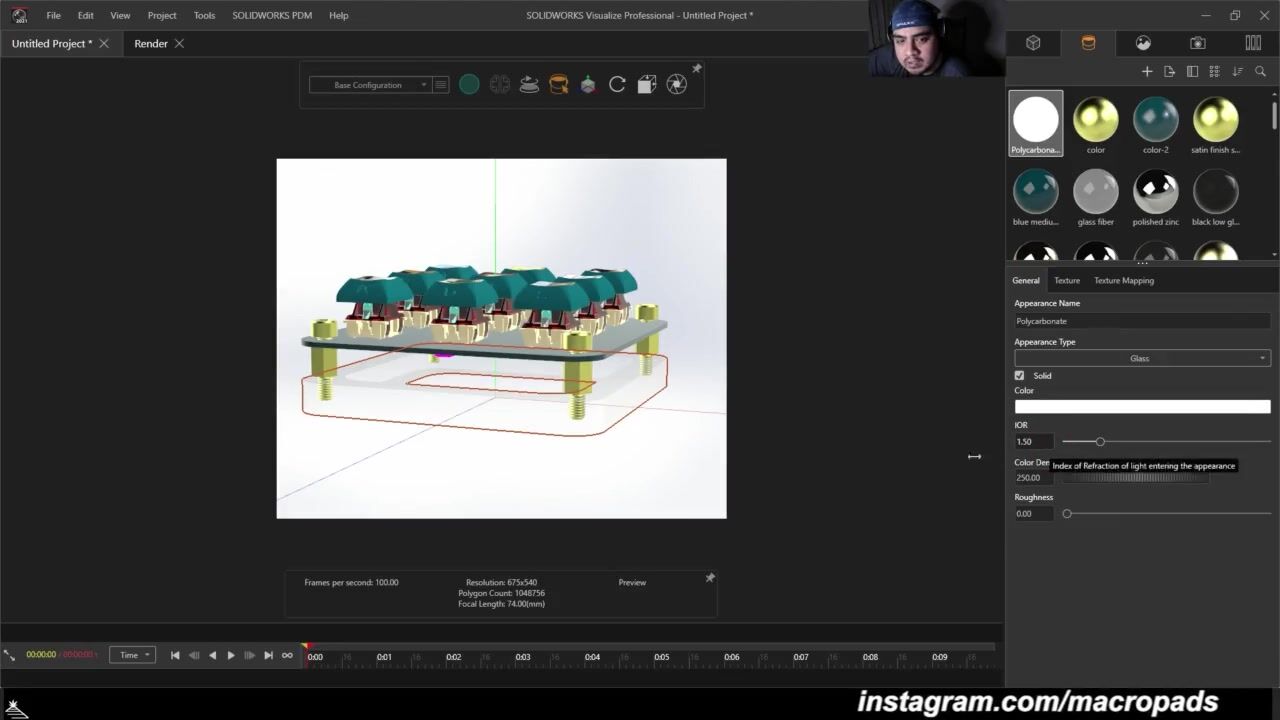
Task: Uncheck the Solid checkbox
Action: click(x=1019, y=376)
